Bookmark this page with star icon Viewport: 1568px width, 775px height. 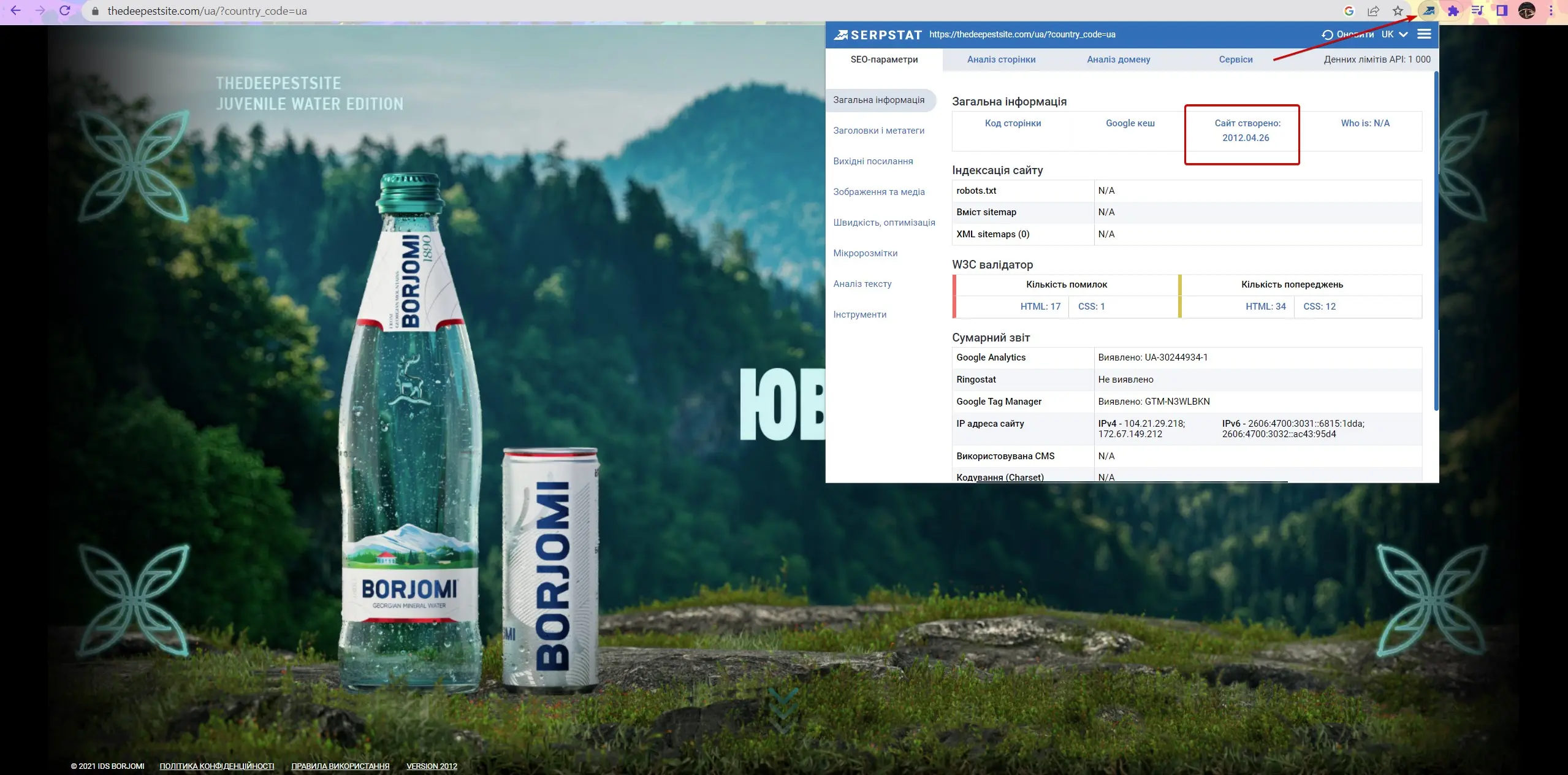1398,11
